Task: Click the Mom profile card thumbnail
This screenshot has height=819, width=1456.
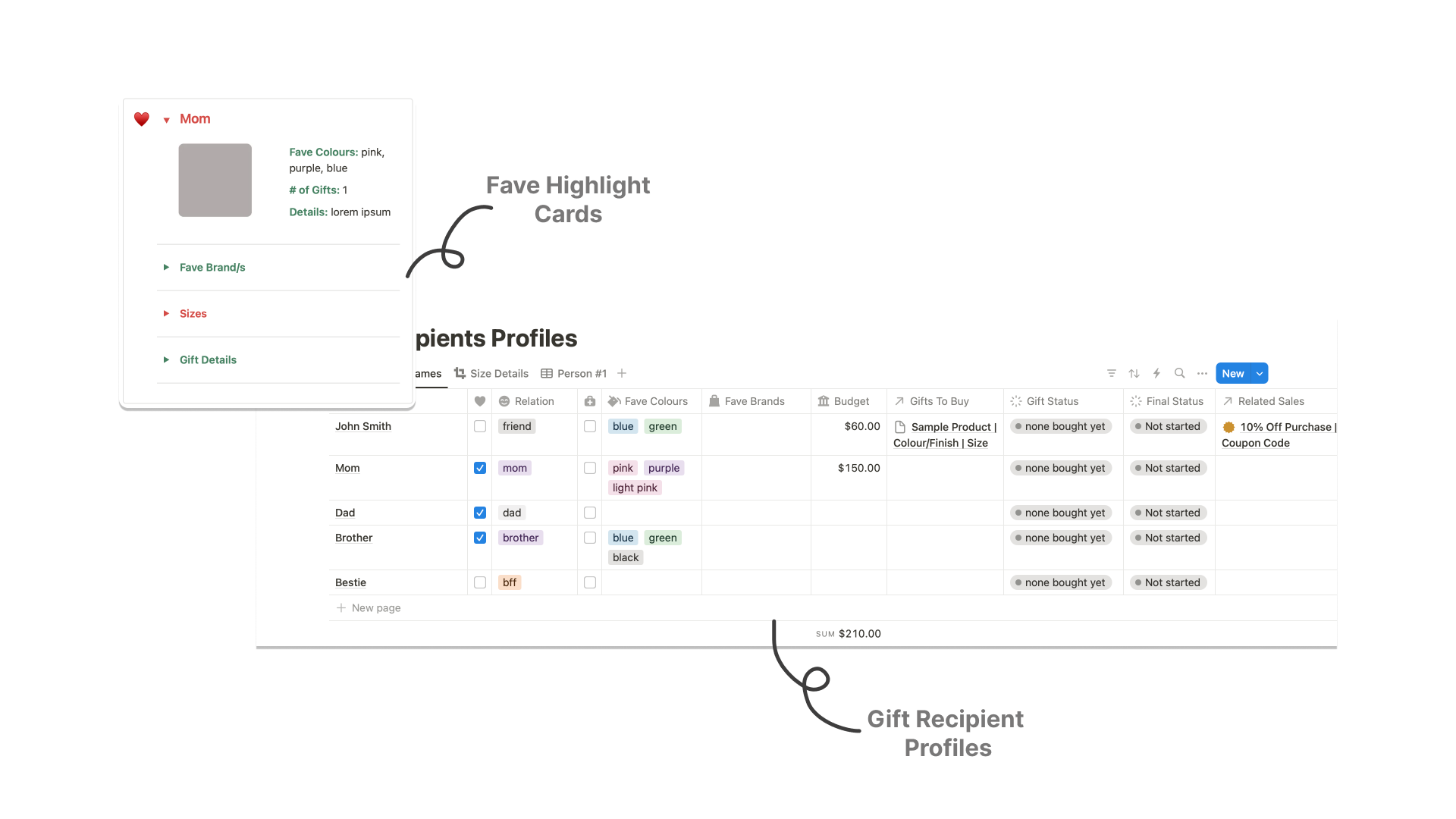Action: coord(216,180)
